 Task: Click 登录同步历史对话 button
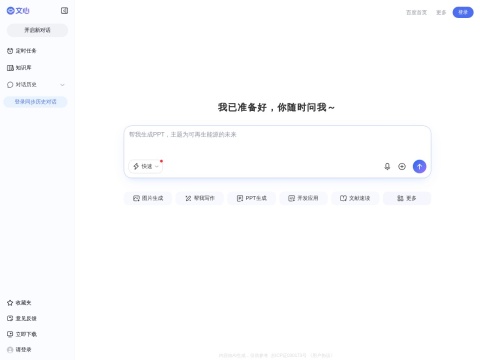[x=35, y=102]
